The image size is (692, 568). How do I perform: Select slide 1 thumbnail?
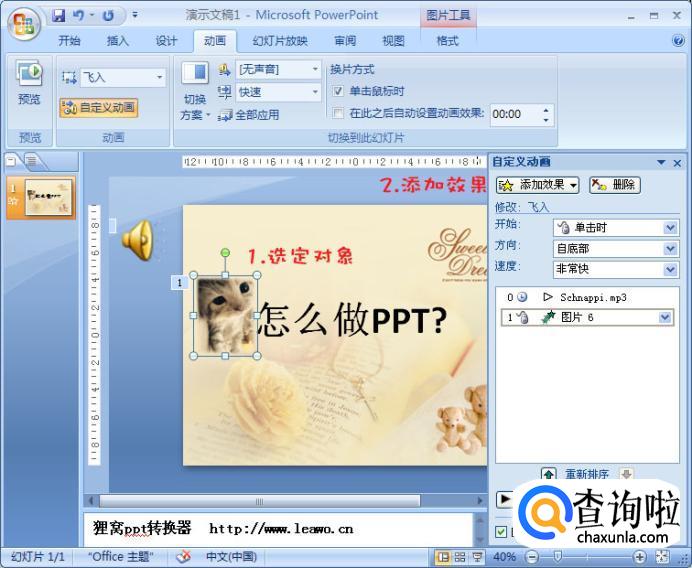(x=49, y=197)
